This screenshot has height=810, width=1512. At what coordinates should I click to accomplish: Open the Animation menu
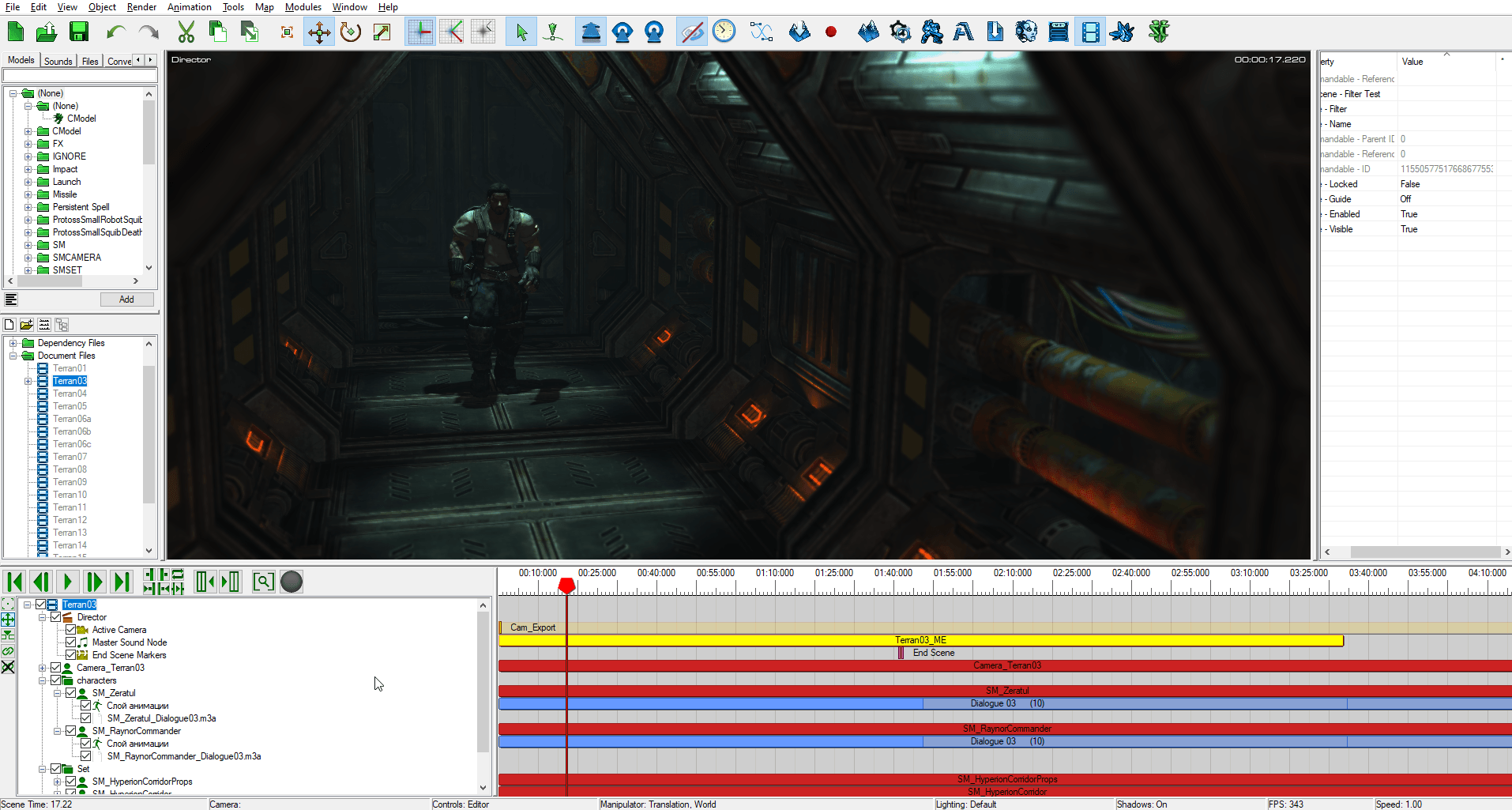click(x=189, y=7)
